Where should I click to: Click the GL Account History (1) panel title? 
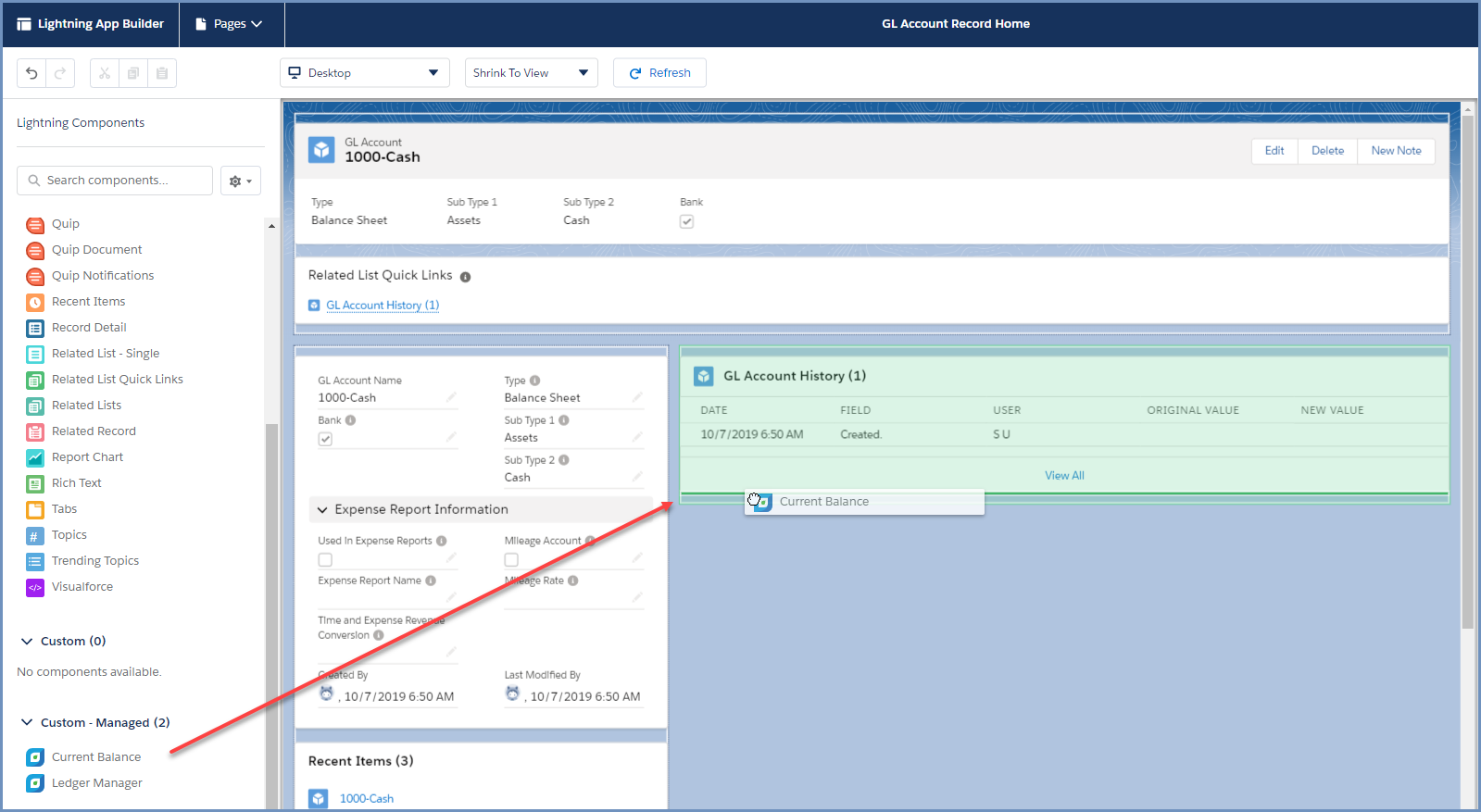(795, 376)
